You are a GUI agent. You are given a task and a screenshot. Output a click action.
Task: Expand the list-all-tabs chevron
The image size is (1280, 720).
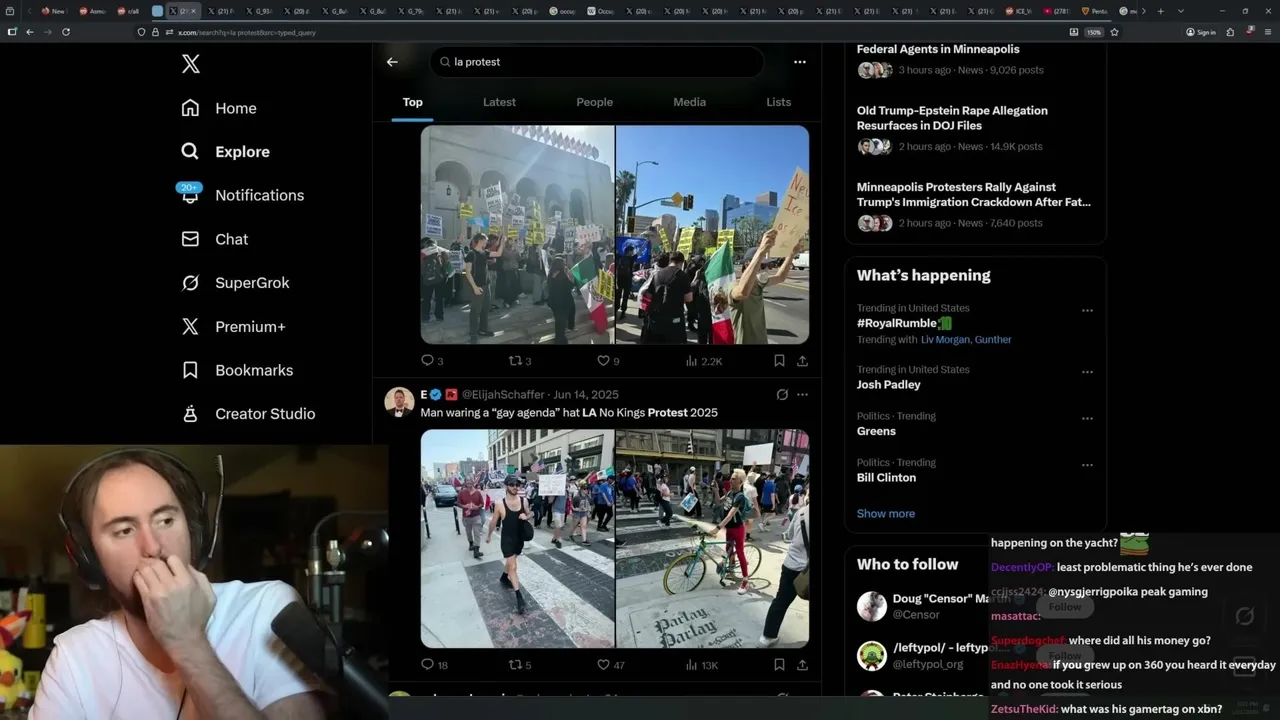1180,11
